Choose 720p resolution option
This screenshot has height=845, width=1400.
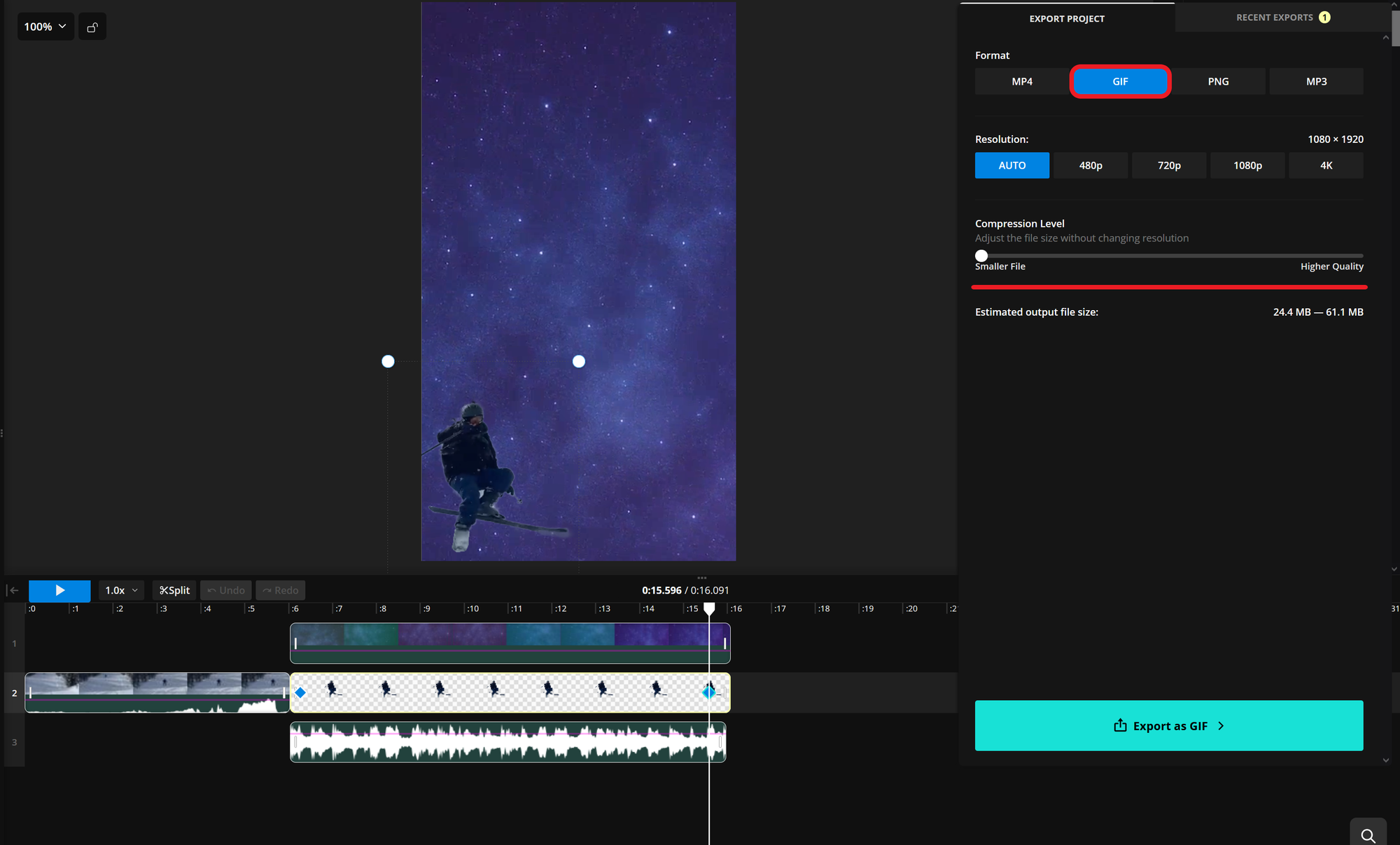pos(1168,165)
